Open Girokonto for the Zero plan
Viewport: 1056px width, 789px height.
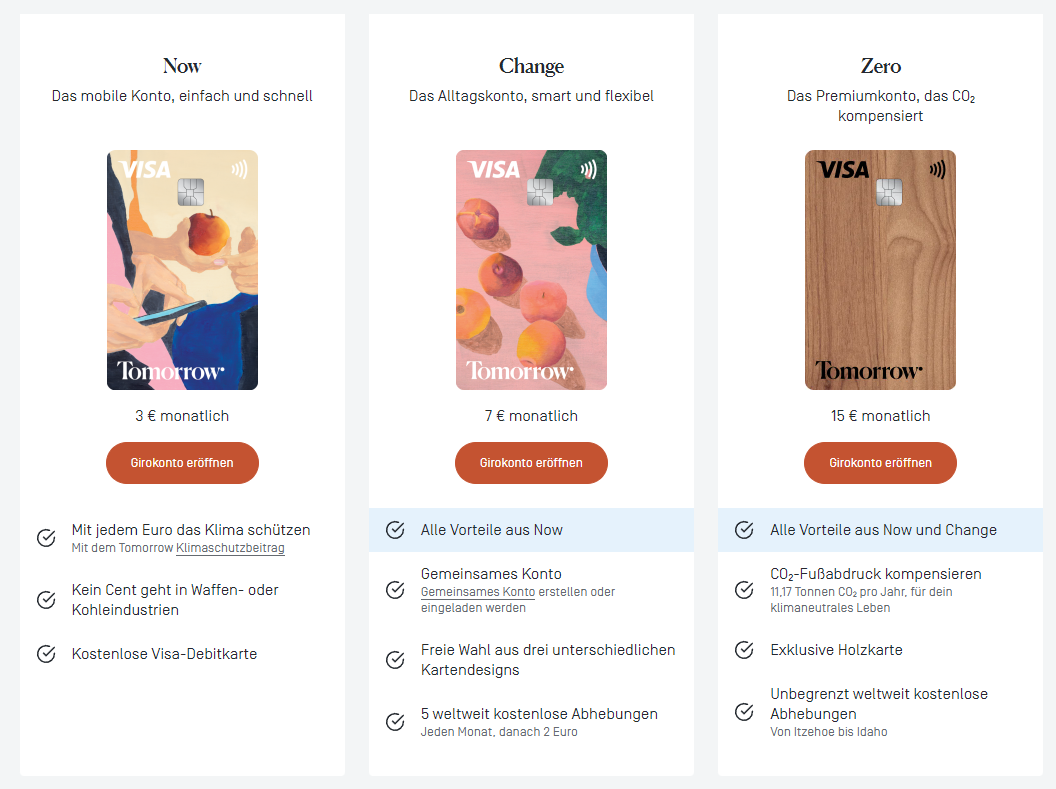tap(880, 463)
